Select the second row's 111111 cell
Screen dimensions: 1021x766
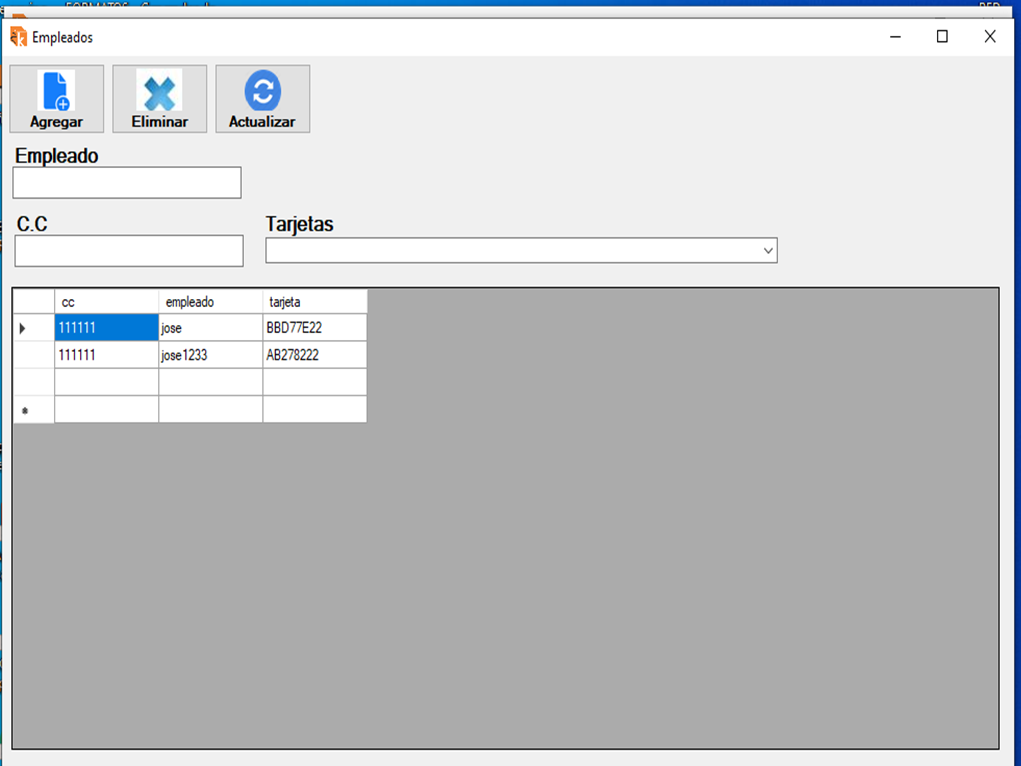106,355
